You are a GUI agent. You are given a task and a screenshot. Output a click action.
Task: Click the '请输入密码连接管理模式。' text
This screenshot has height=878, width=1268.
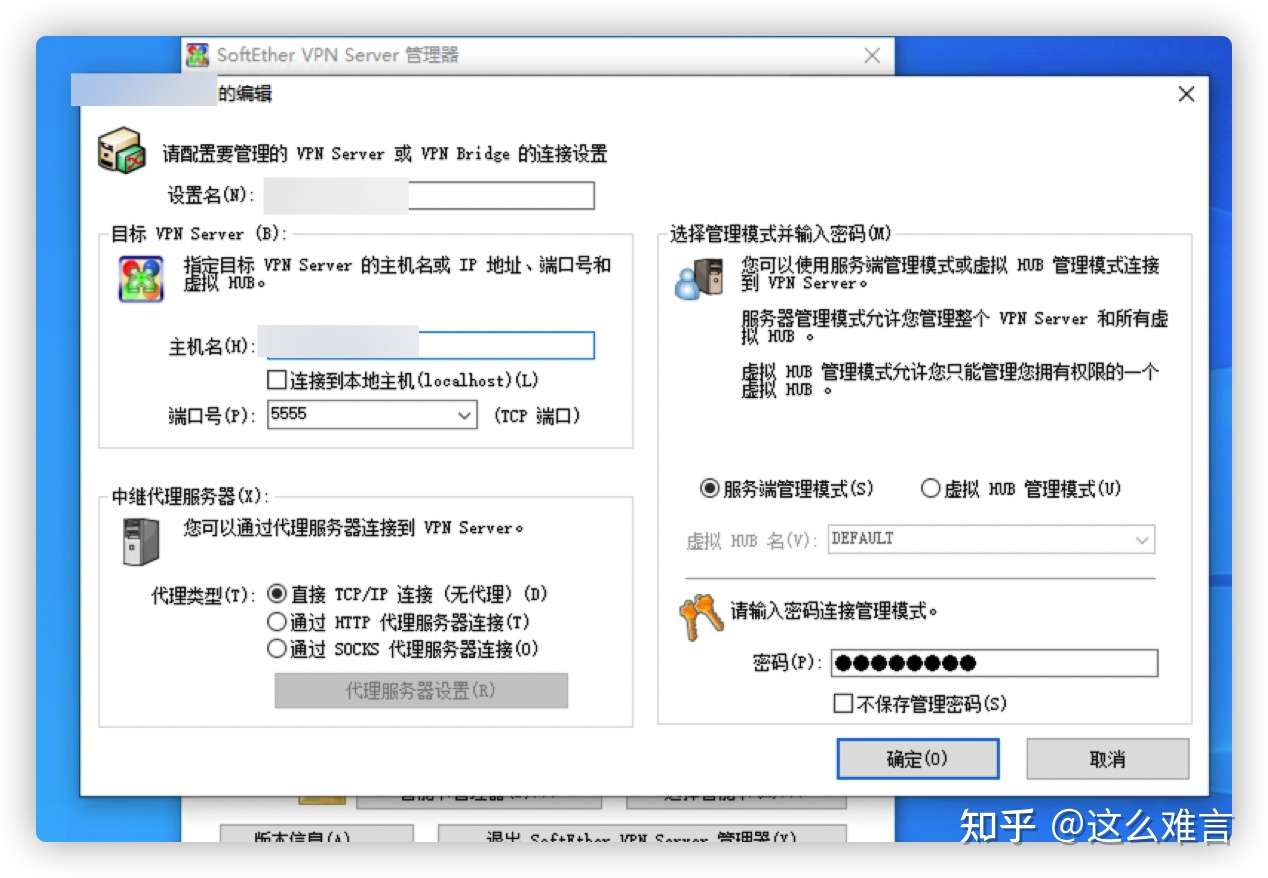(834, 611)
